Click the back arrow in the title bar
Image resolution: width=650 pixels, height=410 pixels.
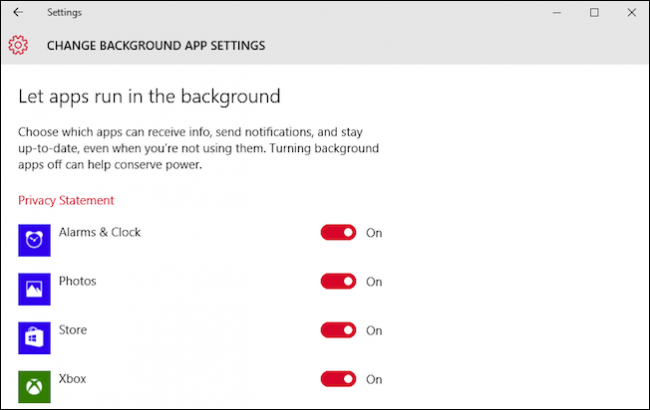[18, 13]
